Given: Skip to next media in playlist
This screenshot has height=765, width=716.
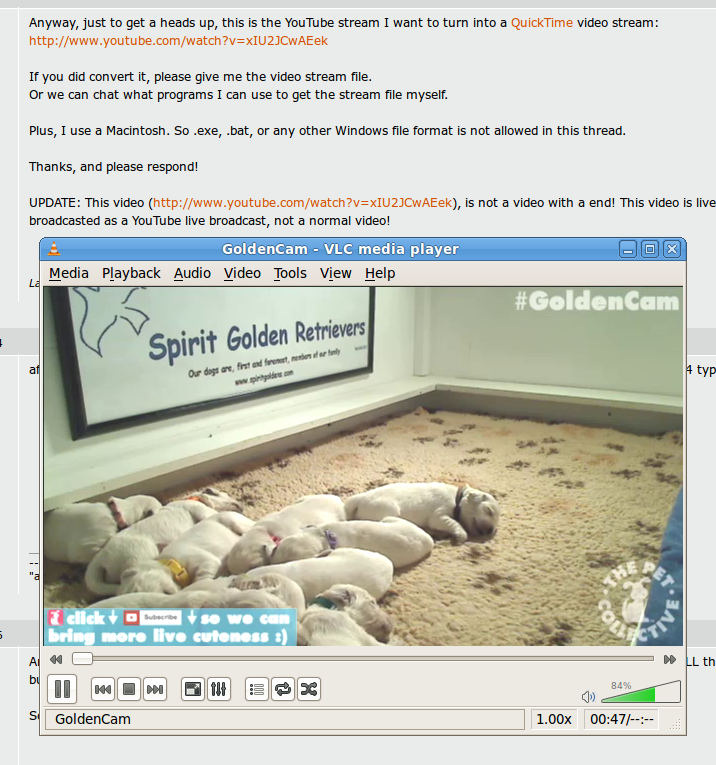Looking at the screenshot, I should [x=155, y=689].
